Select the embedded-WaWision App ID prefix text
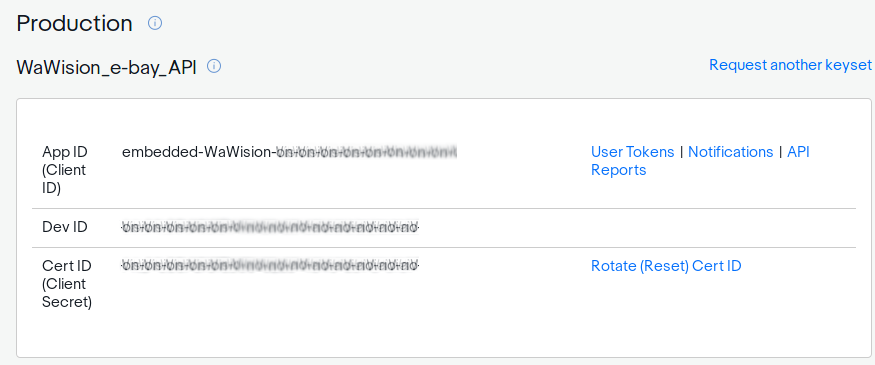Screen dimensions: 875x365 click(x=199, y=152)
